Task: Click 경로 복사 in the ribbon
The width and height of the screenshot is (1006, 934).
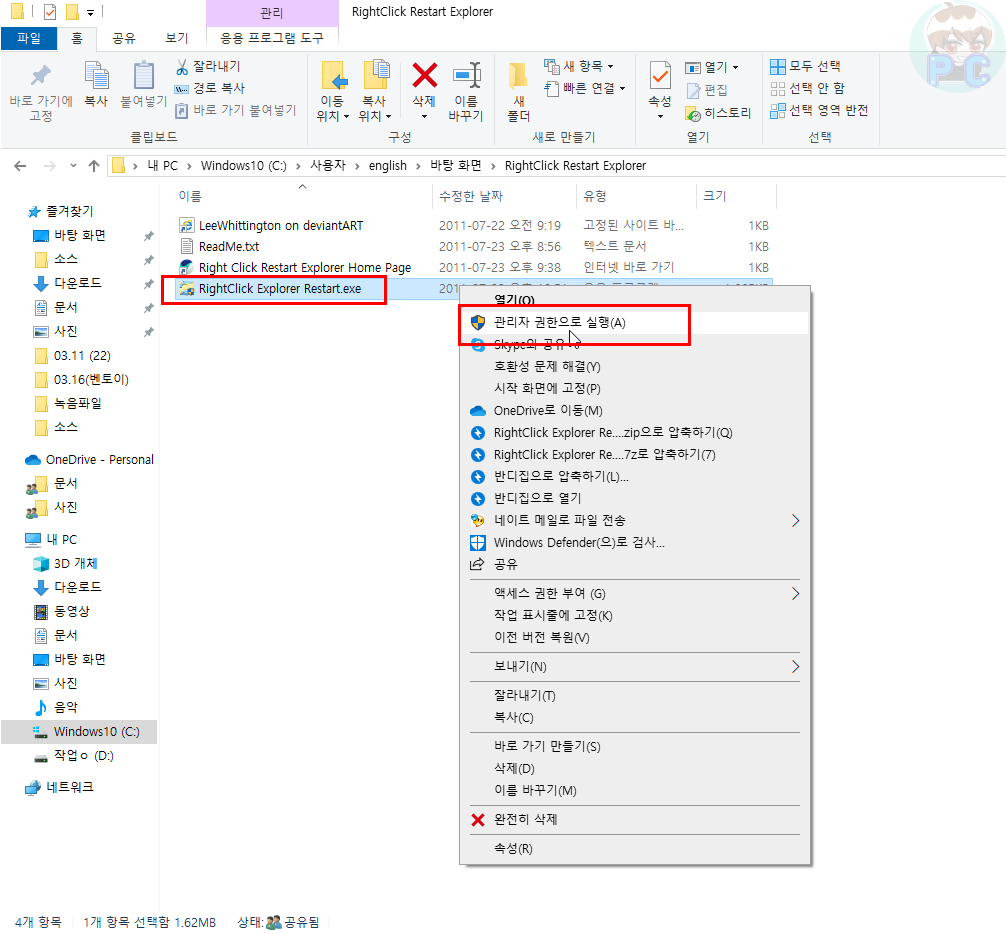Action: (x=210, y=88)
